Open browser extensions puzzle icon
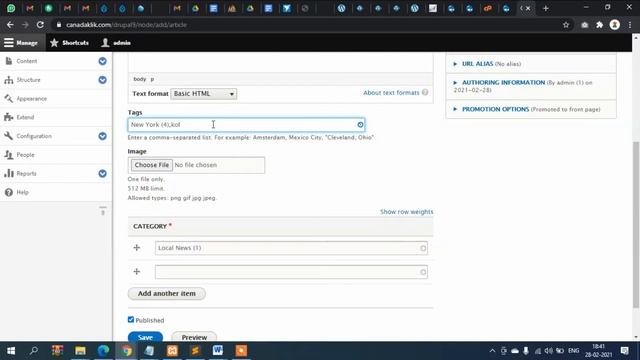The width and height of the screenshot is (640, 360). coord(600,25)
